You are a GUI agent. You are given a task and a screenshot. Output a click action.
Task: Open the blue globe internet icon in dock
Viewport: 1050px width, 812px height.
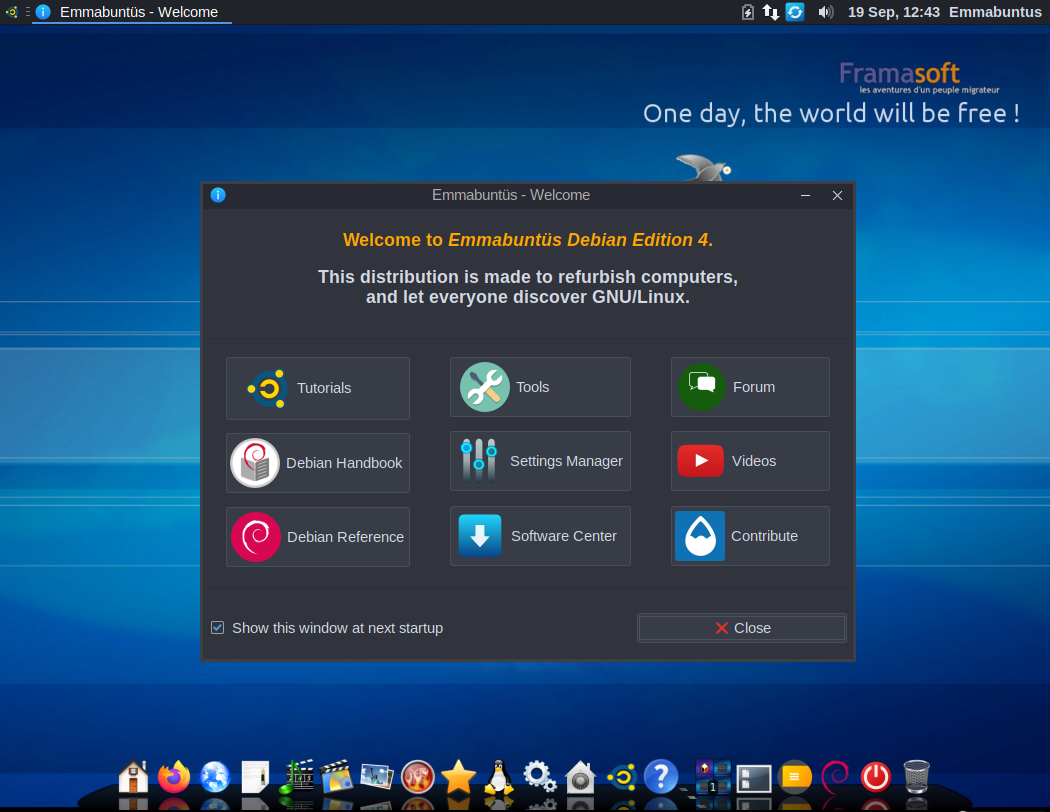click(x=215, y=777)
